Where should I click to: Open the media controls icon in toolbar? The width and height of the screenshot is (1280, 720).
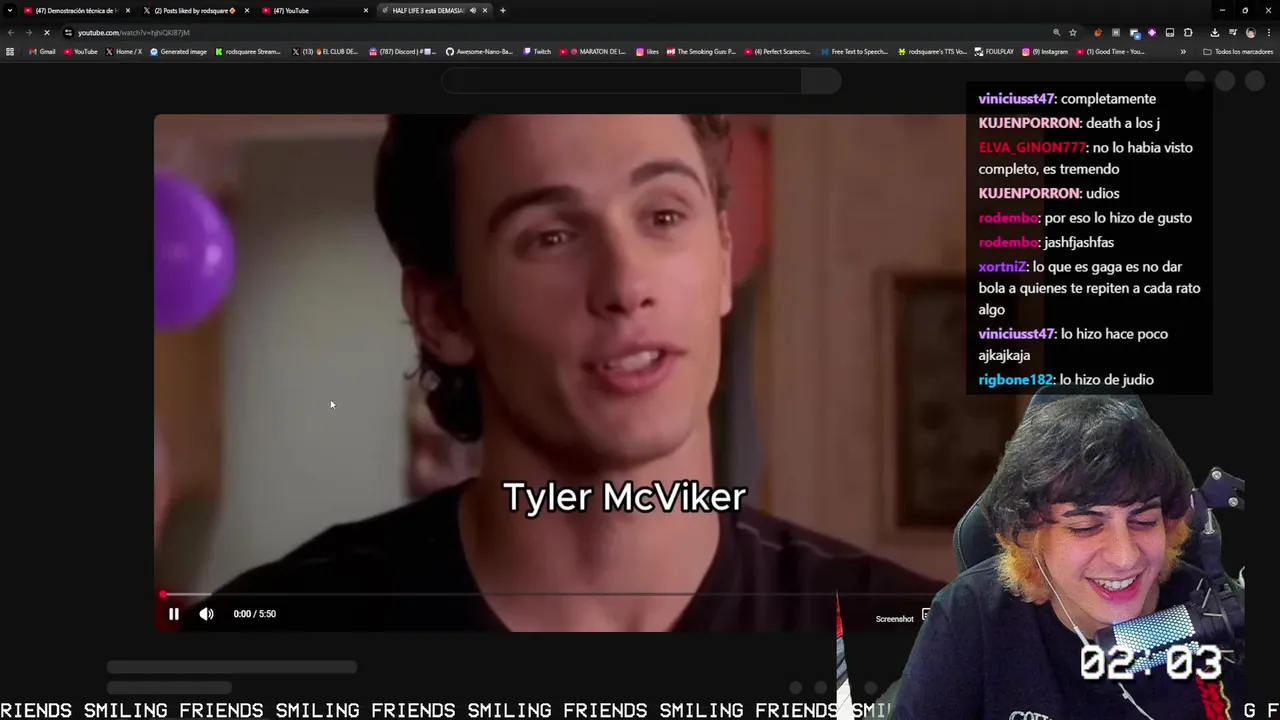point(1233,32)
